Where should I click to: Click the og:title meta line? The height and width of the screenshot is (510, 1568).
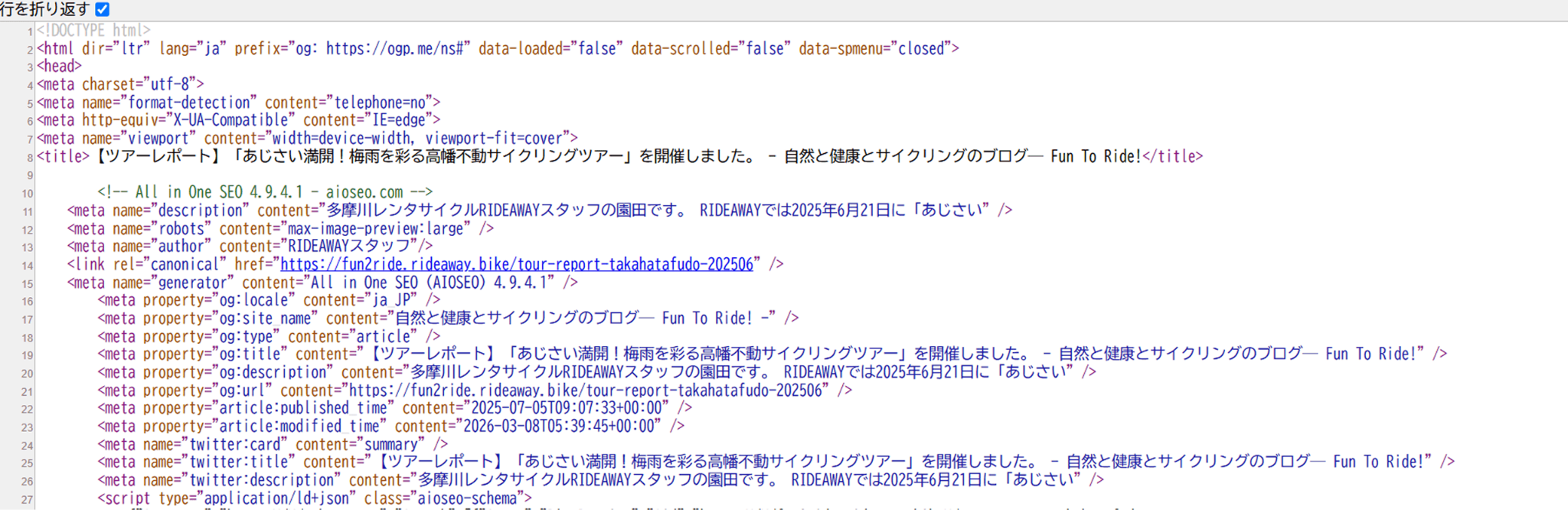(x=772, y=355)
